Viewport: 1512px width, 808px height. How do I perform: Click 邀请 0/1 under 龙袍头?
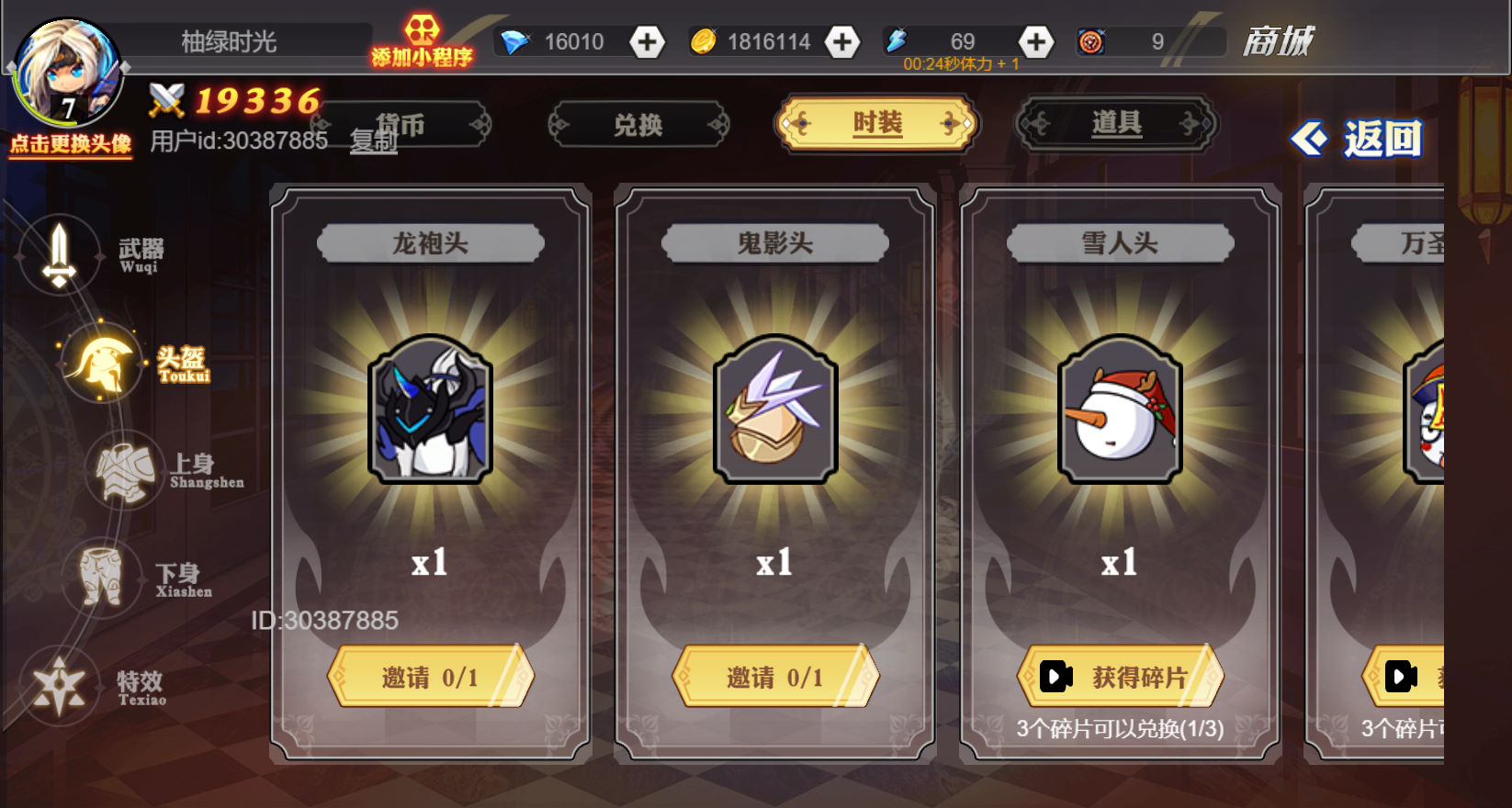pos(430,677)
